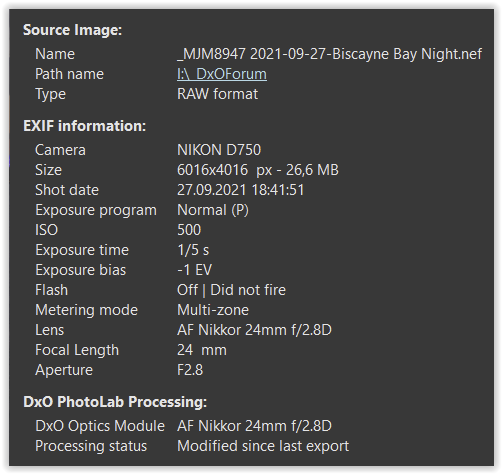Click the 1/5 s exposure time value
The width and height of the screenshot is (502, 474).
click(193, 250)
